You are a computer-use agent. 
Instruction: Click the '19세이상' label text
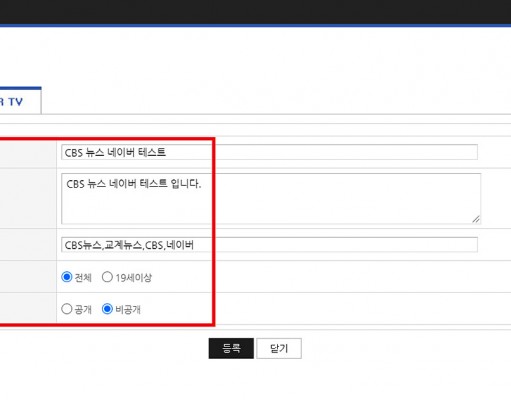click(134, 277)
